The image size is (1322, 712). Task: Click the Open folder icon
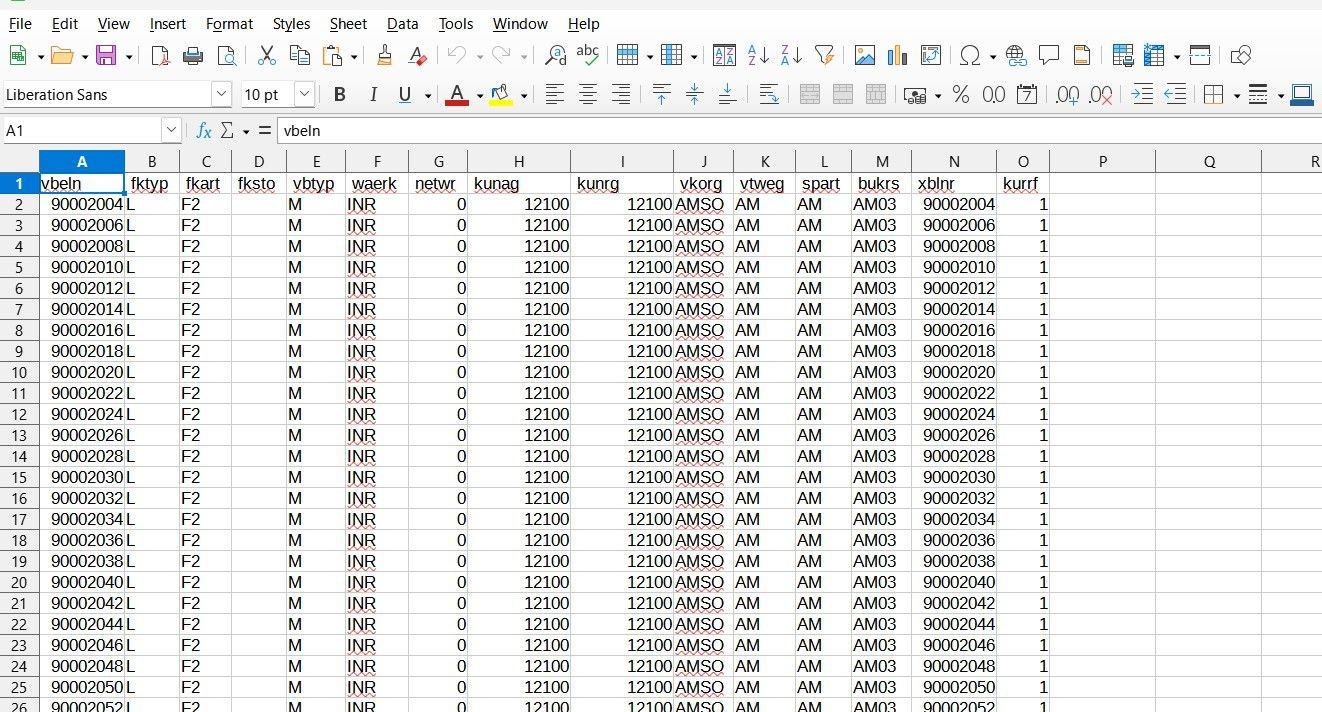point(63,56)
